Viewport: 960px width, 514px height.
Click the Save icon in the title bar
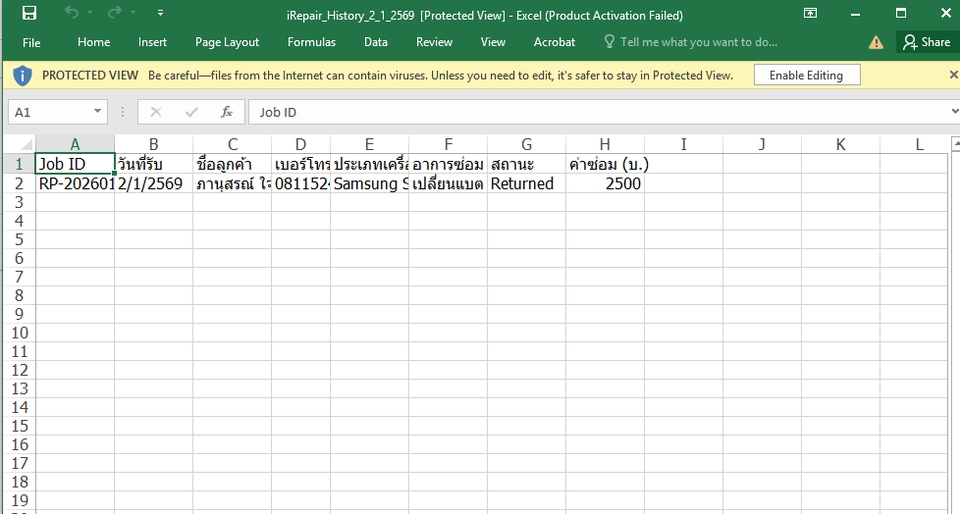[29, 13]
